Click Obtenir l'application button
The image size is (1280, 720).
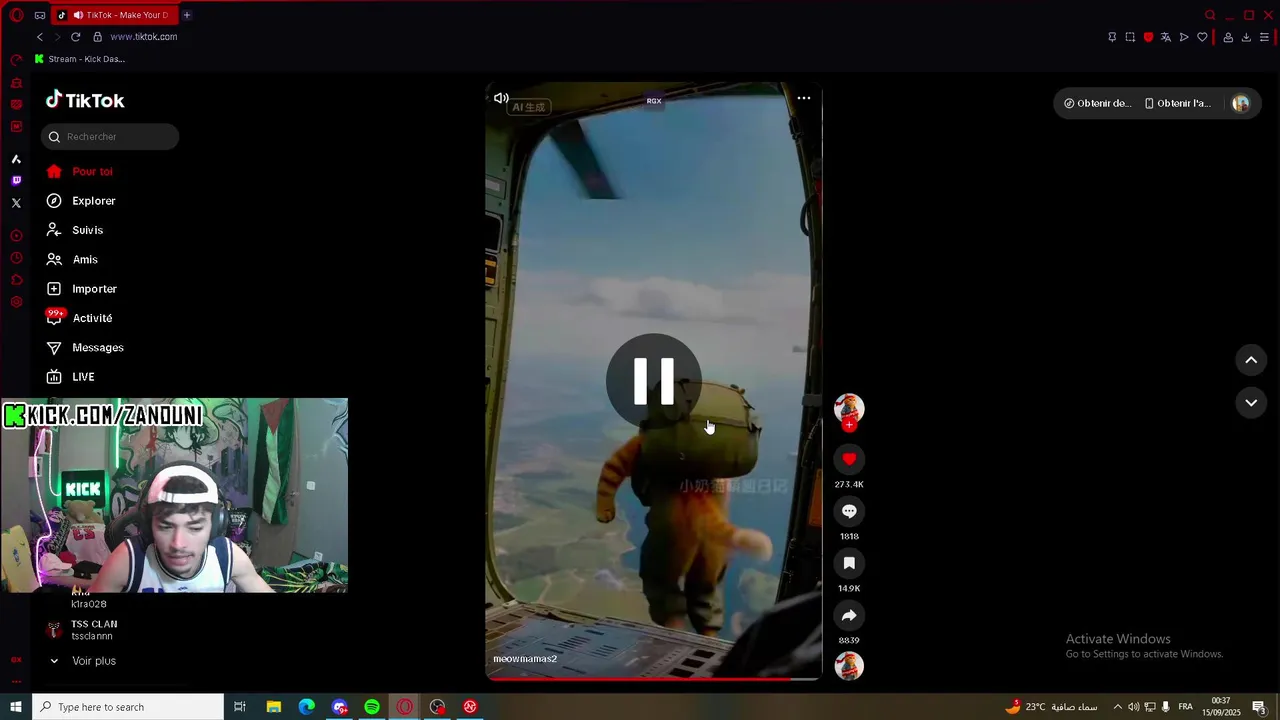(x=1178, y=103)
